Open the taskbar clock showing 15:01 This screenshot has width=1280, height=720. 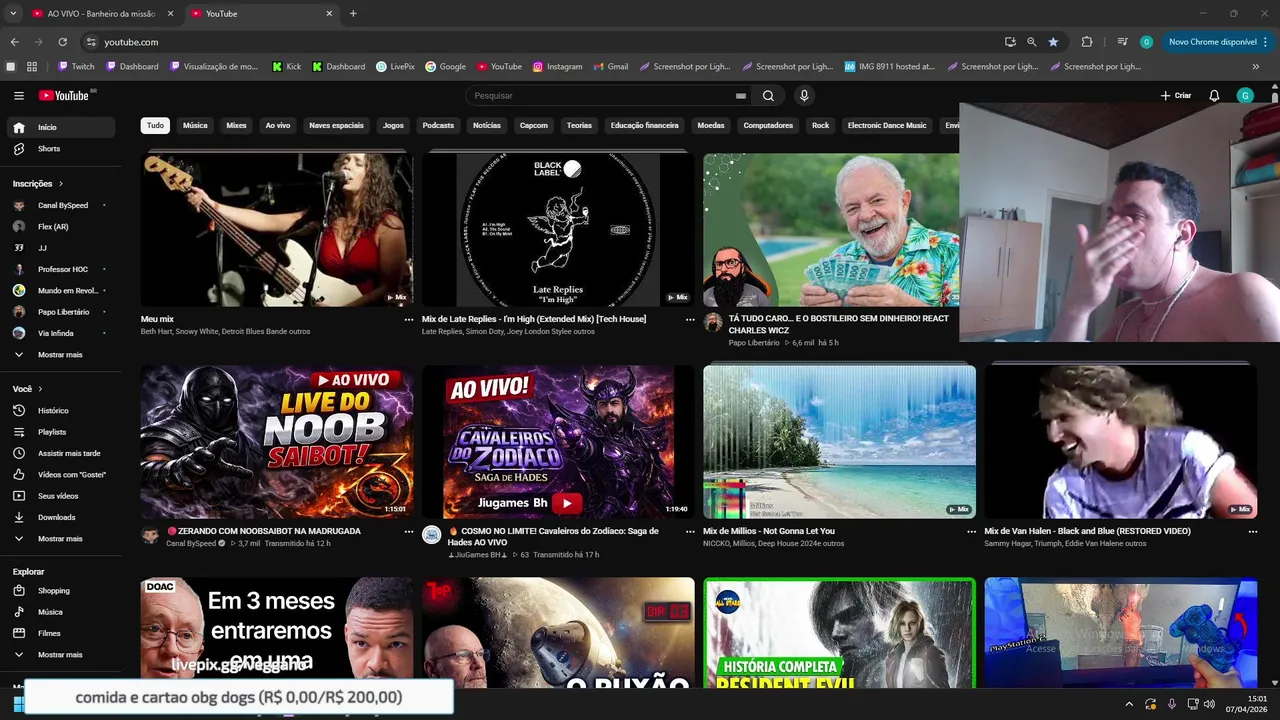pyautogui.click(x=1247, y=704)
